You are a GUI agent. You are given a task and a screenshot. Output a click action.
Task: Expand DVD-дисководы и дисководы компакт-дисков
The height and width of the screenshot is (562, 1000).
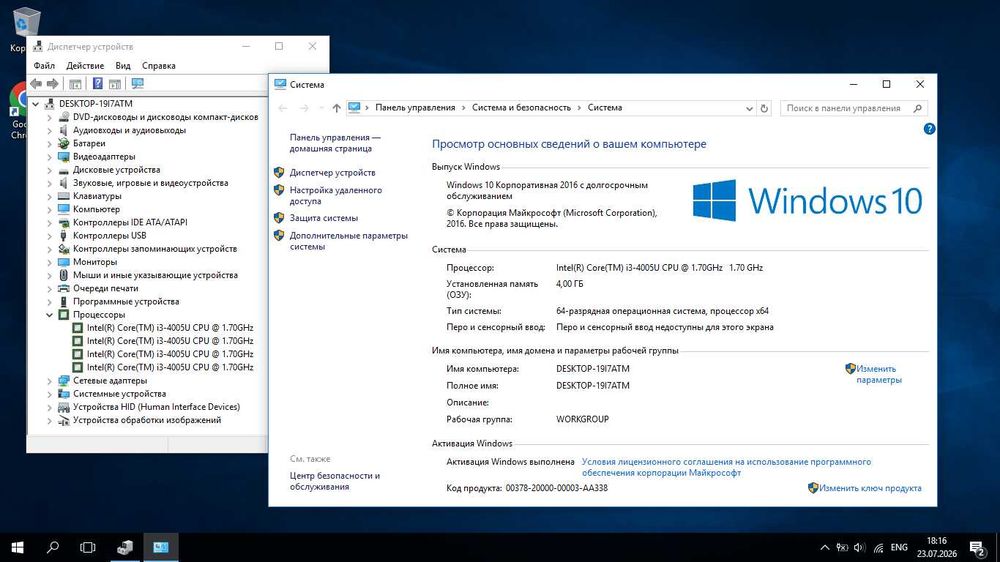[49, 117]
